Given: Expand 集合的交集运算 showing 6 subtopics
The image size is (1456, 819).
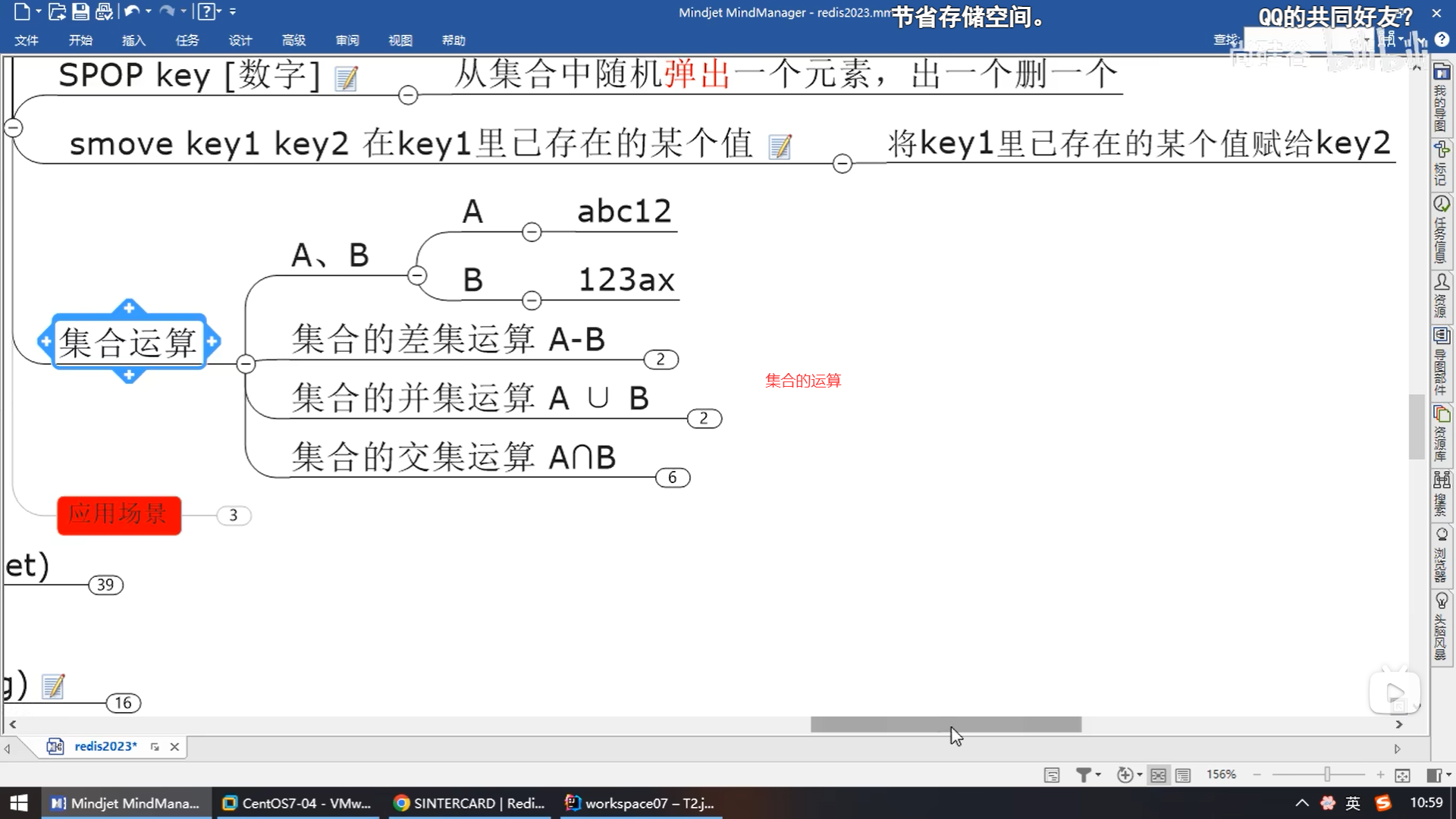Looking at the screenshot, I should [x=672, y=478].
